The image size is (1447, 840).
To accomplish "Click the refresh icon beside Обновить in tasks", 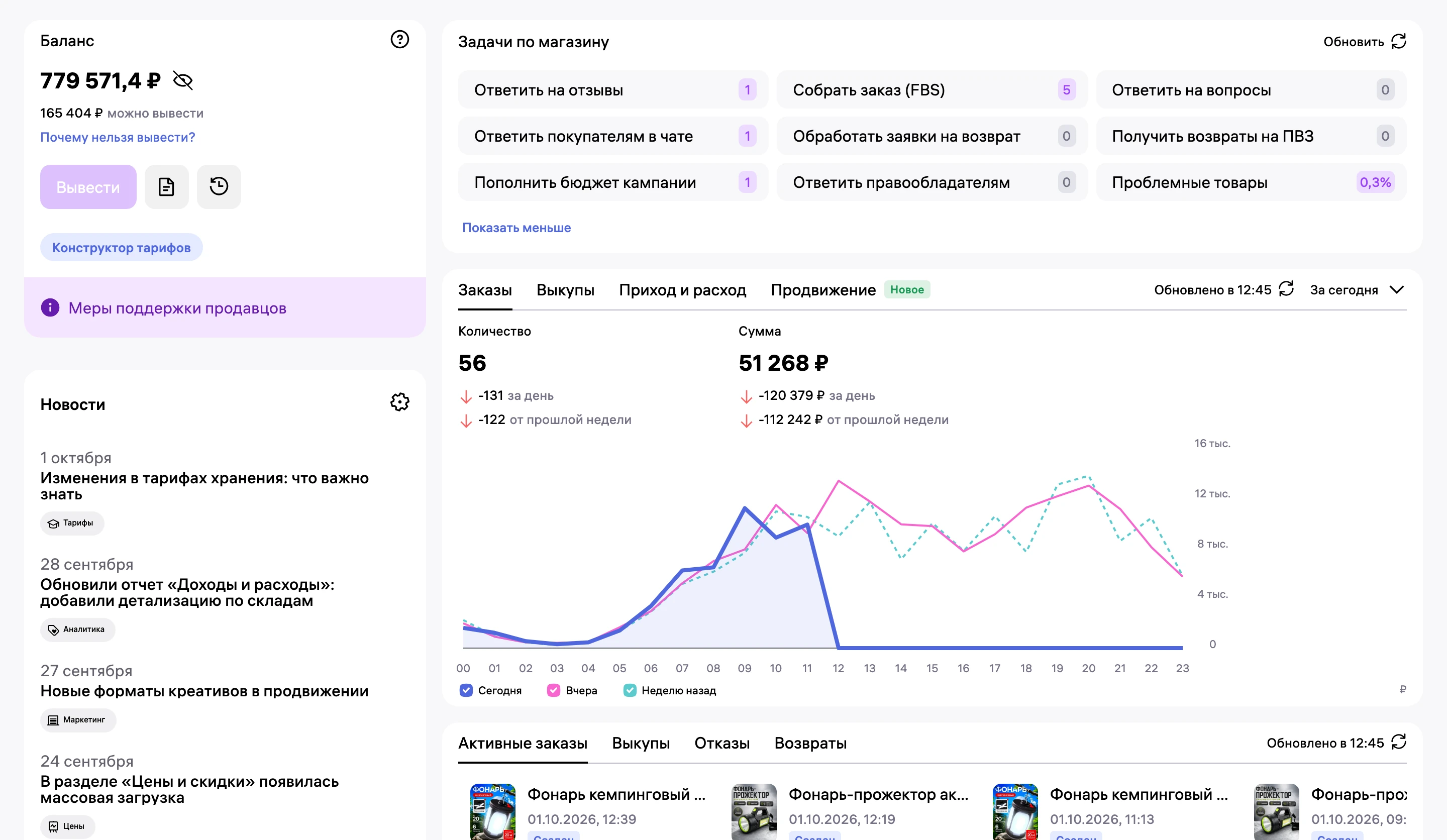I will 1399,41.
